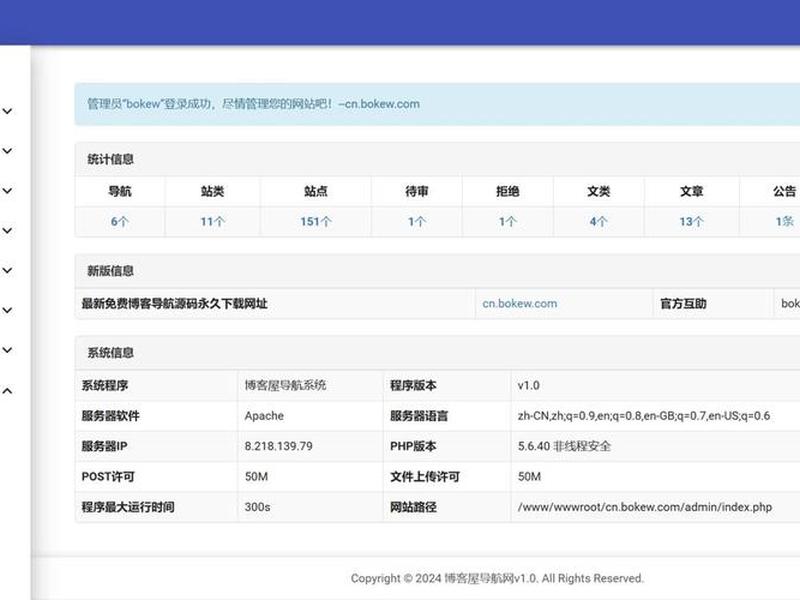Open the 1个 link under 拒绝
The height and width of the screenshot is (600, 800).
pyautogui.click(x=508, y=221)
